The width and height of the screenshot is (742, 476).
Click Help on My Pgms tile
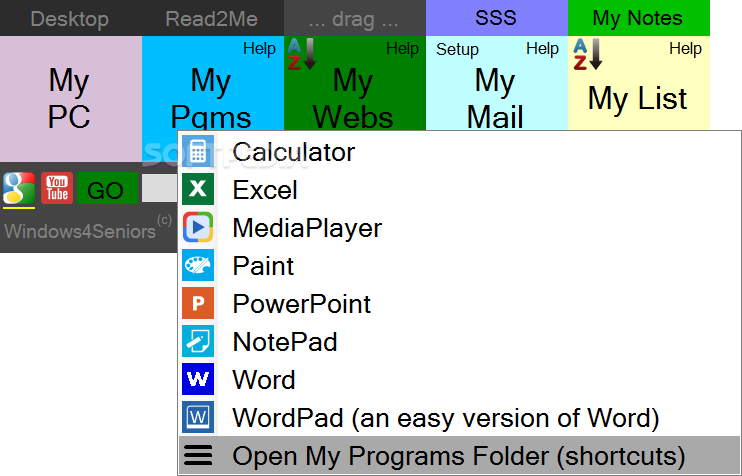pyautogui.click(x=259, y=48)
